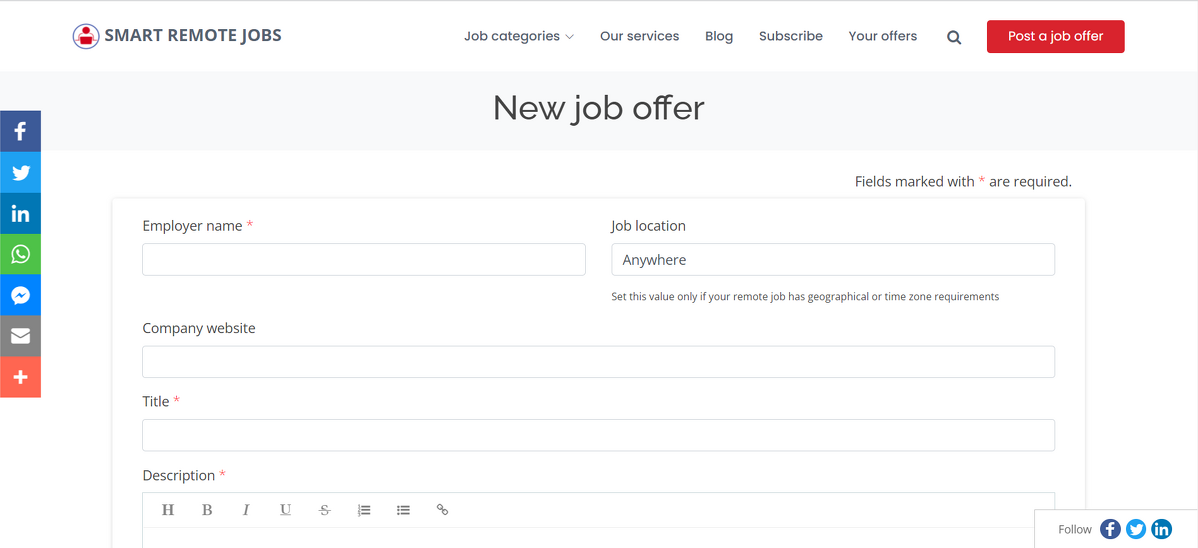Share via Messenger sidebar icon
1198x548 pixels.
(20, 295)
